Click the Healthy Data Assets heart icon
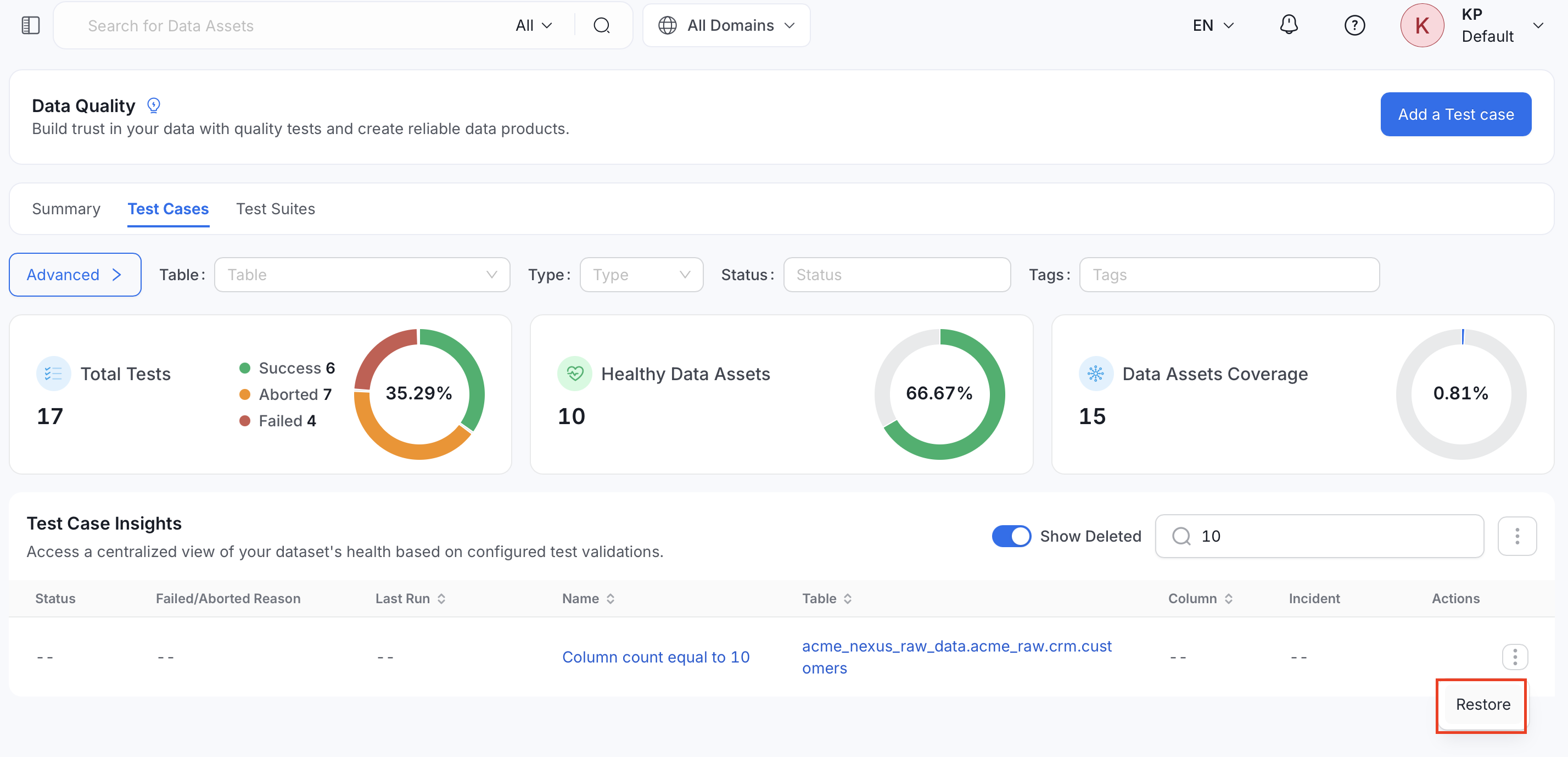 pos(575,374)
